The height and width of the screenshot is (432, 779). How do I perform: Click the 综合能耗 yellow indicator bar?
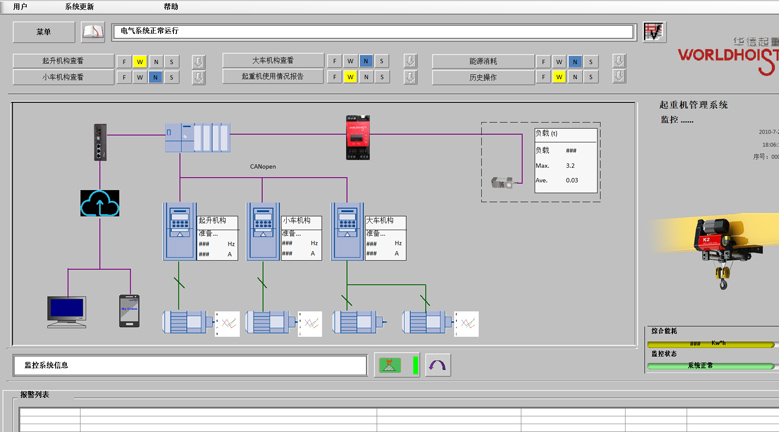point(710,344)
